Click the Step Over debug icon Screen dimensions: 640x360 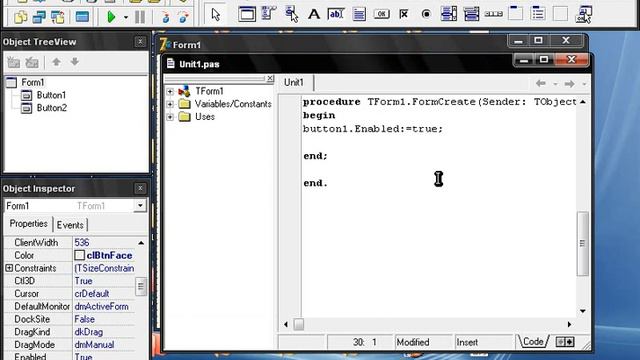click(x=183, y=17)
